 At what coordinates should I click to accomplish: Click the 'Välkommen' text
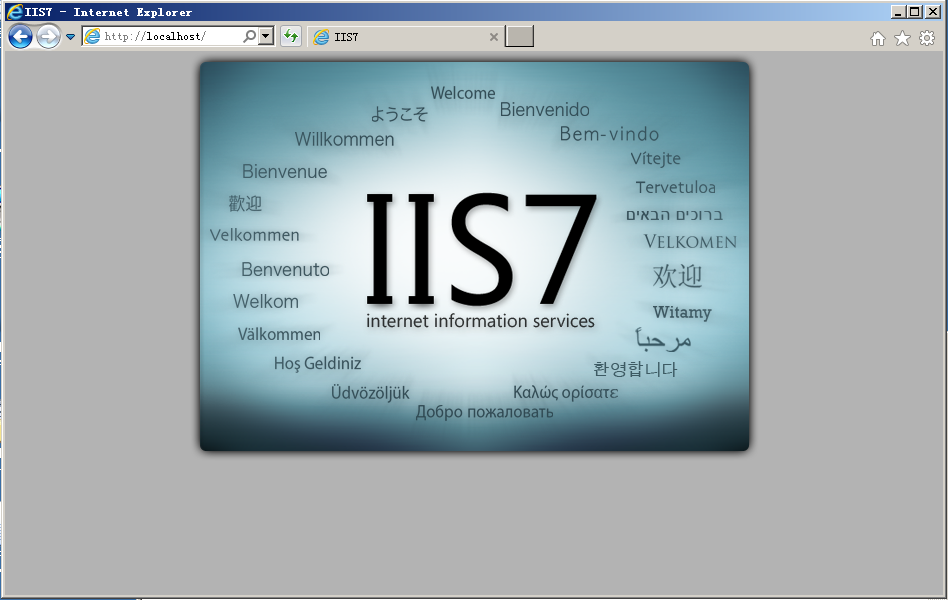279,334
